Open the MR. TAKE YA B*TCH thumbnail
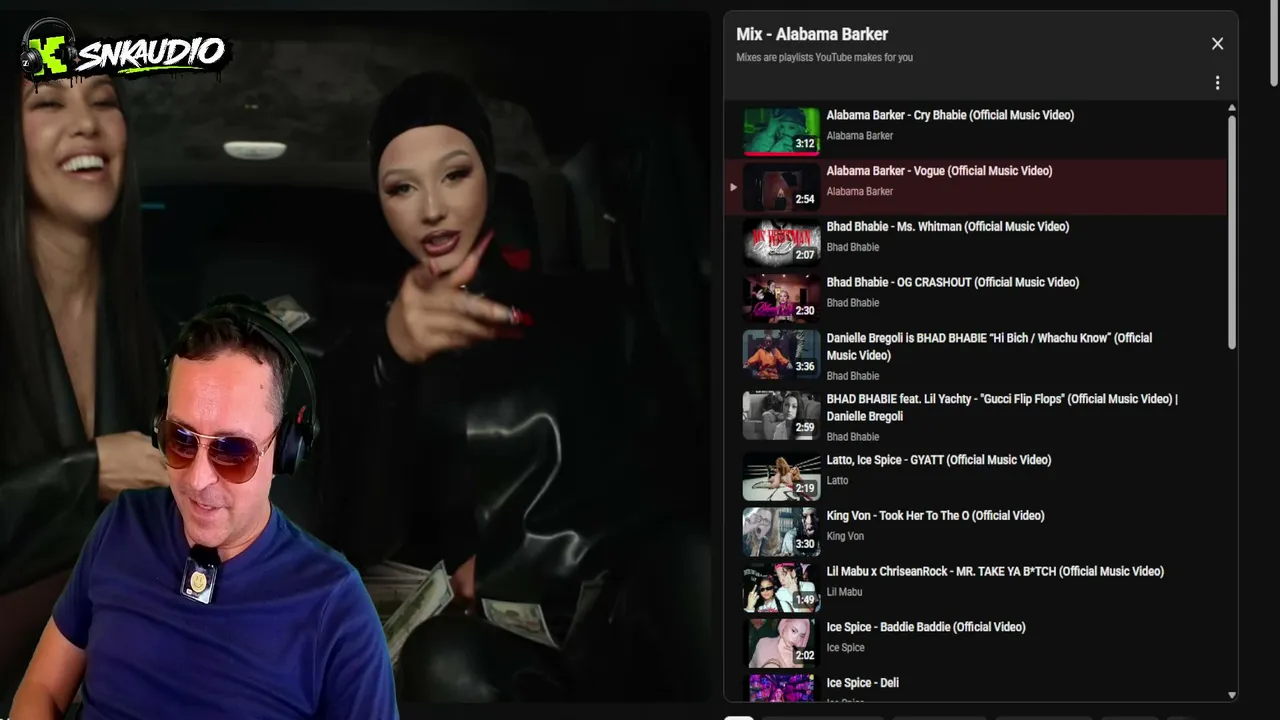The width and height of the screenshot is (1280, 720). (781, 588)
